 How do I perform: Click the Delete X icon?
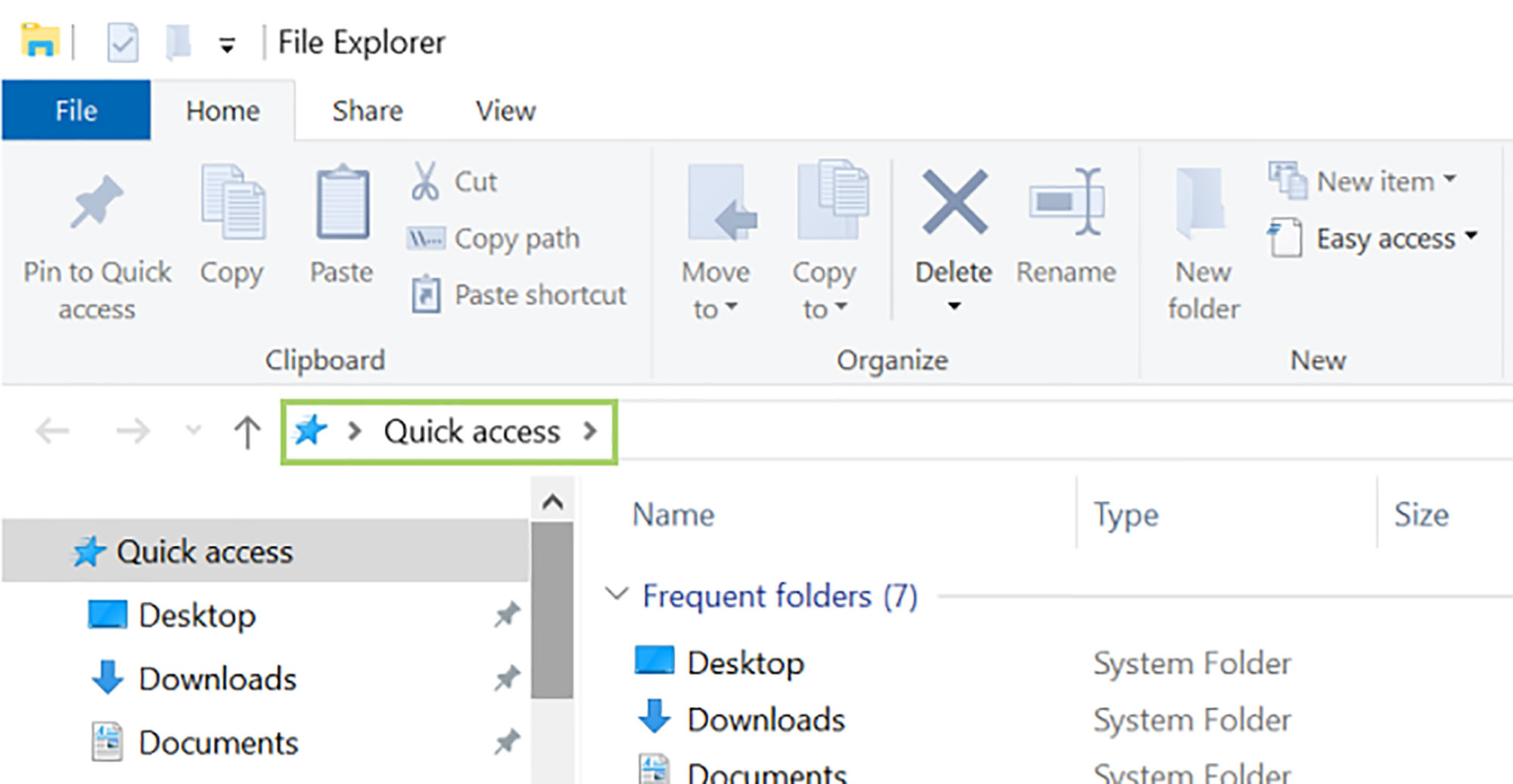tap(955, 201)
